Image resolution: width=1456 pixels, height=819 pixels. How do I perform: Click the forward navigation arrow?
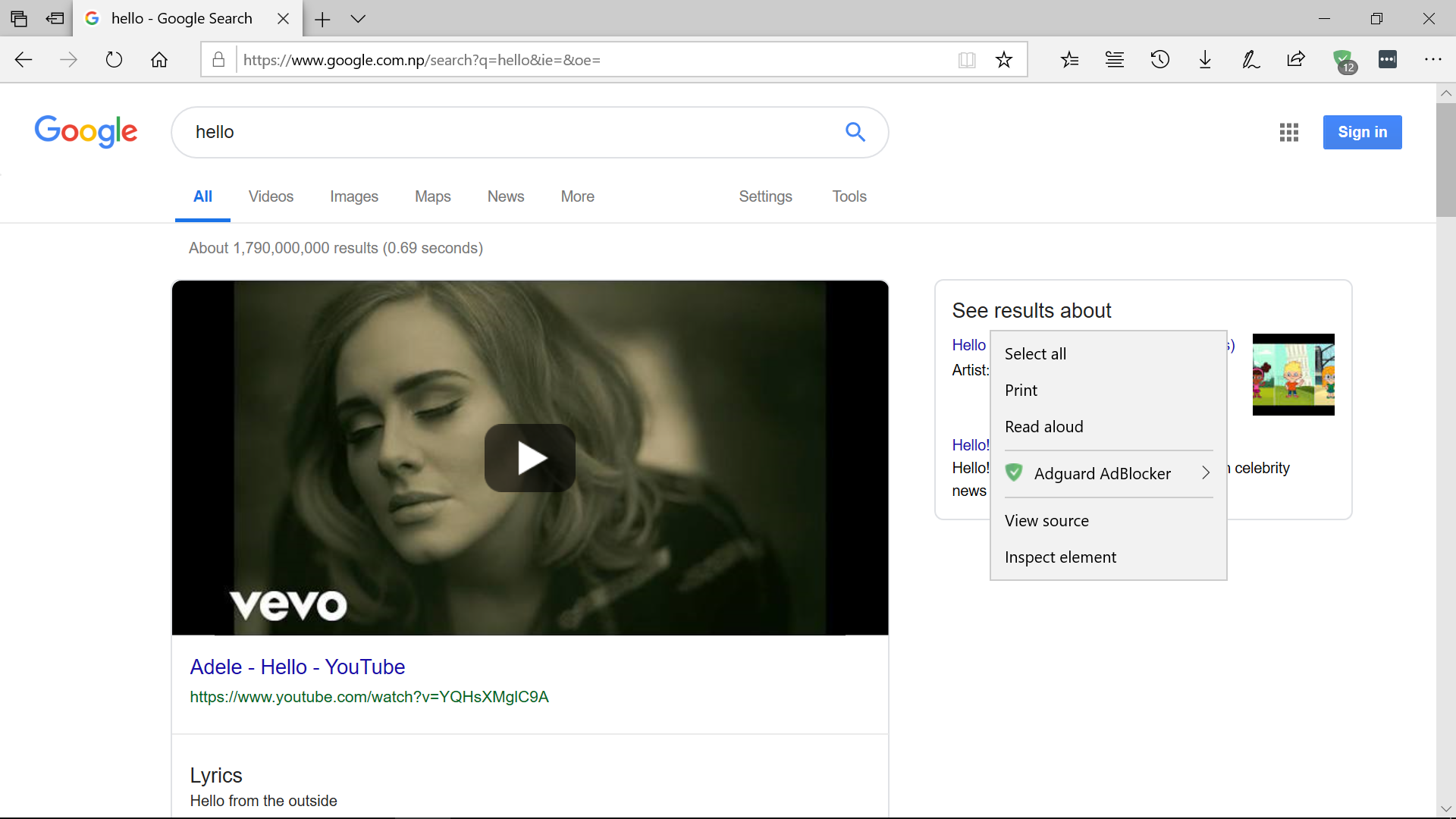coord(68,60)
